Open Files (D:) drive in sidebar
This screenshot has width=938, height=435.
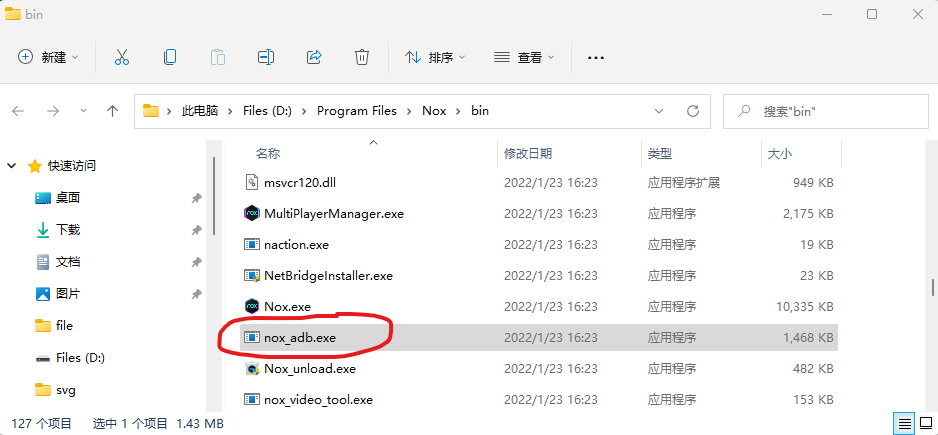tap(70, 358)
